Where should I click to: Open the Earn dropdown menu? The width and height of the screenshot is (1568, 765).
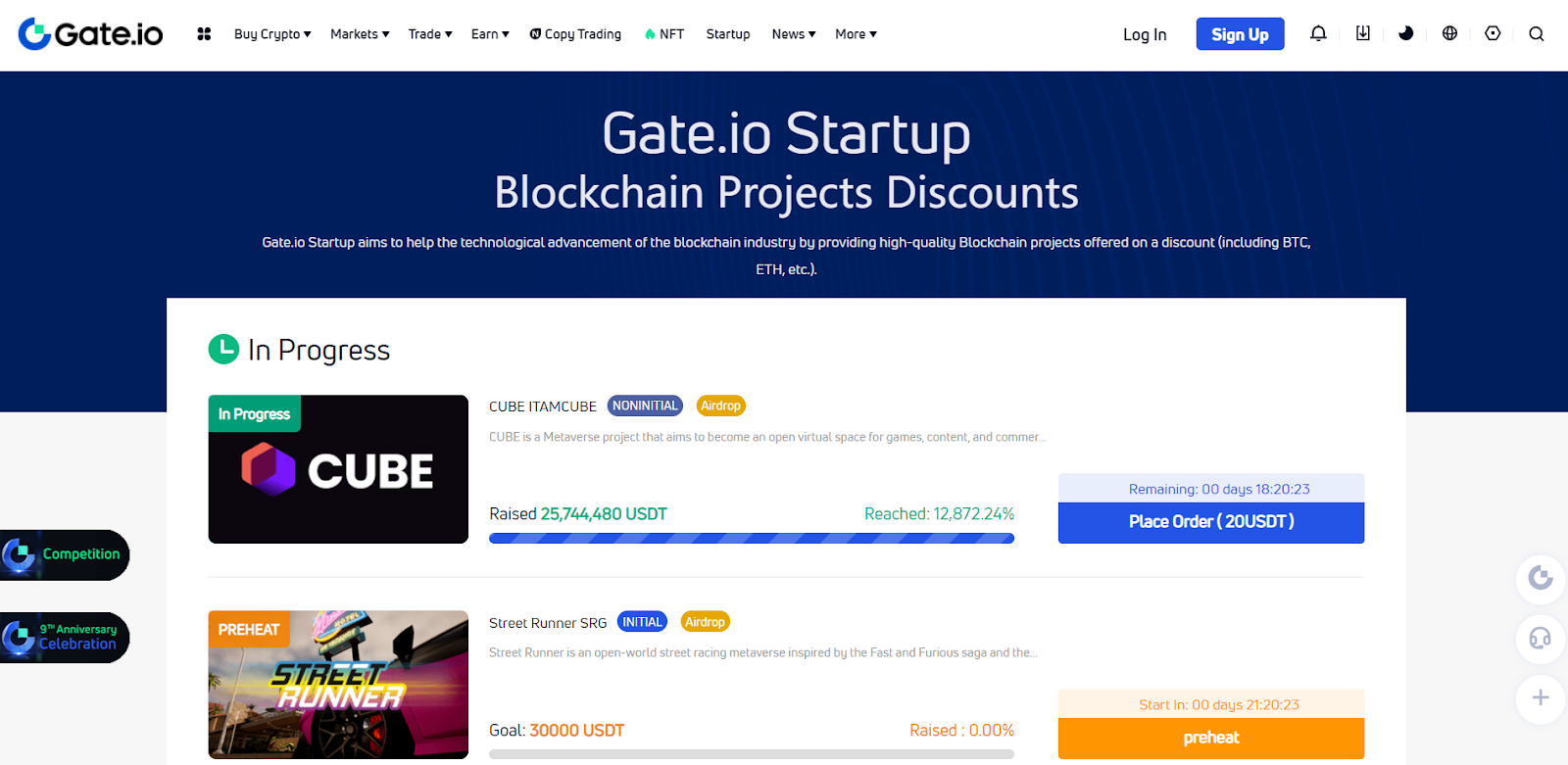[x=490, y=34]
